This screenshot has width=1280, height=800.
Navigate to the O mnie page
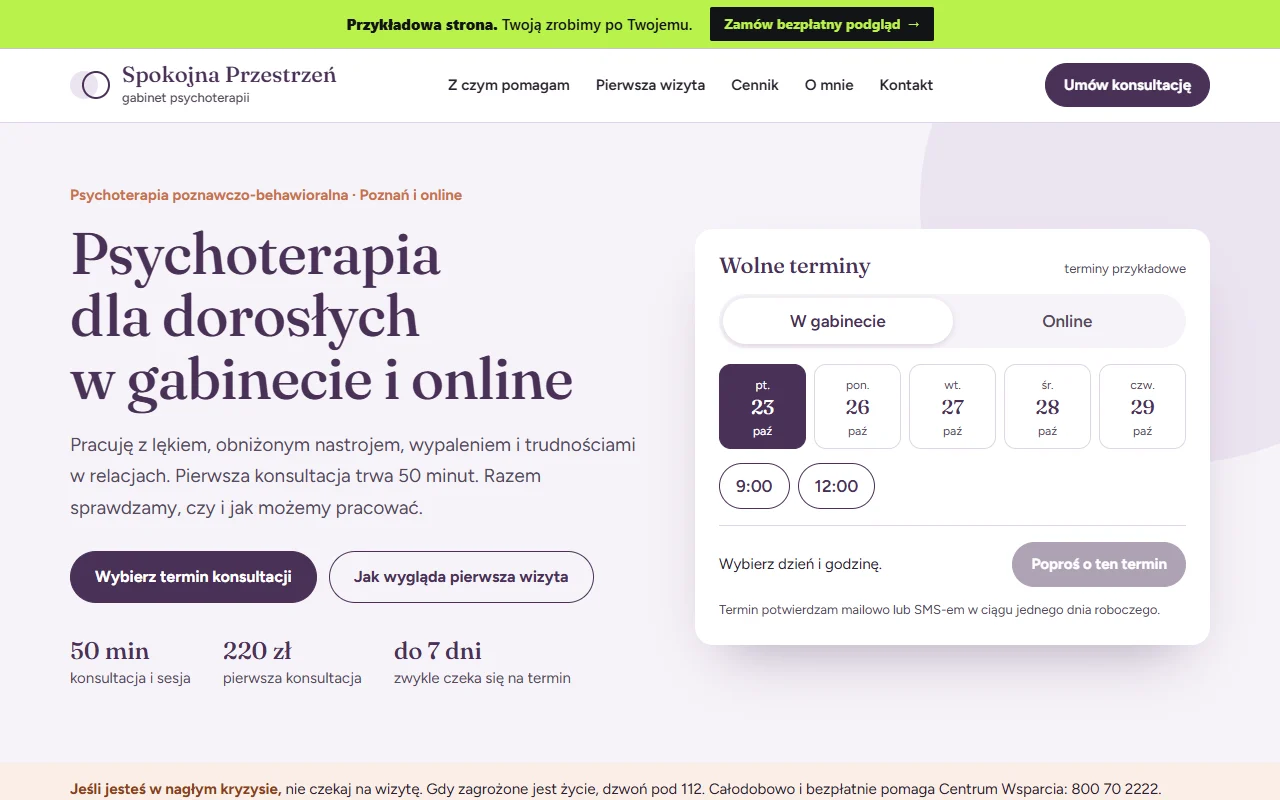829,85
